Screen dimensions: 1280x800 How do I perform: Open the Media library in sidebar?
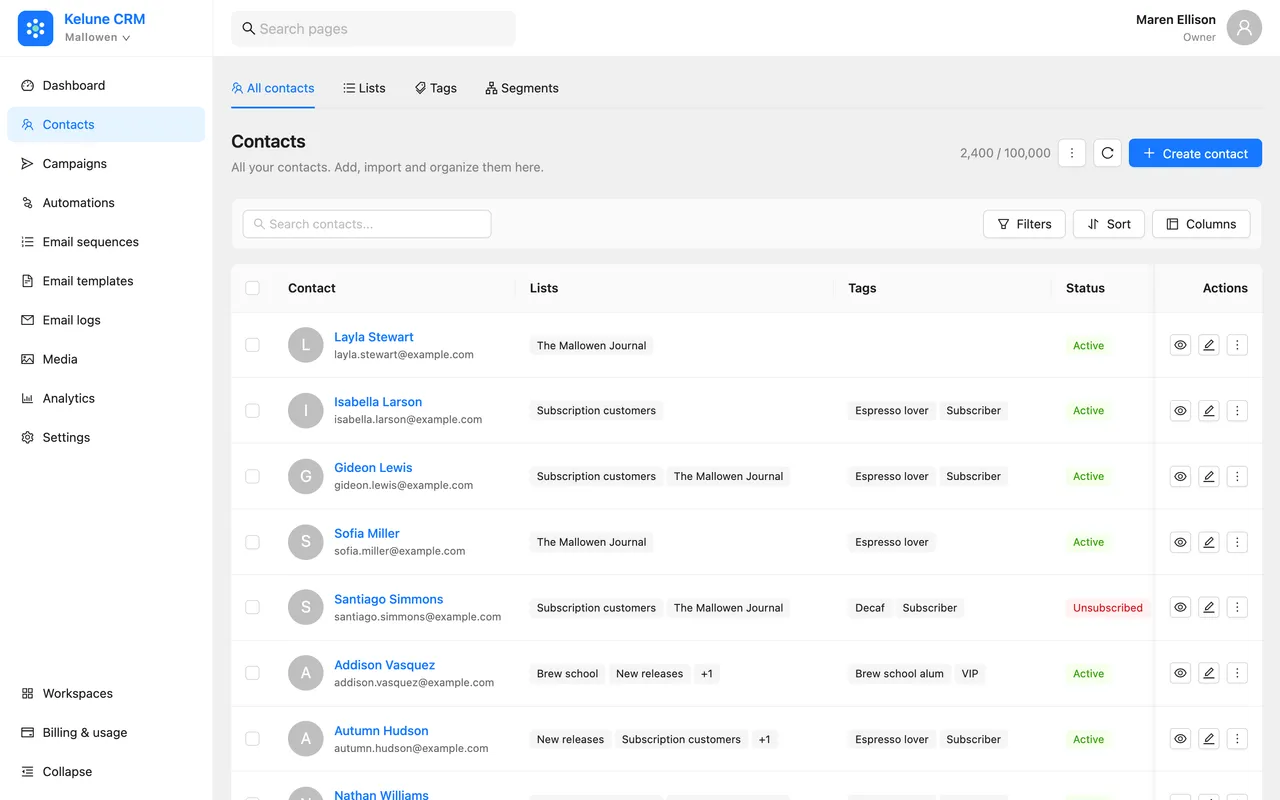point(106,359)
